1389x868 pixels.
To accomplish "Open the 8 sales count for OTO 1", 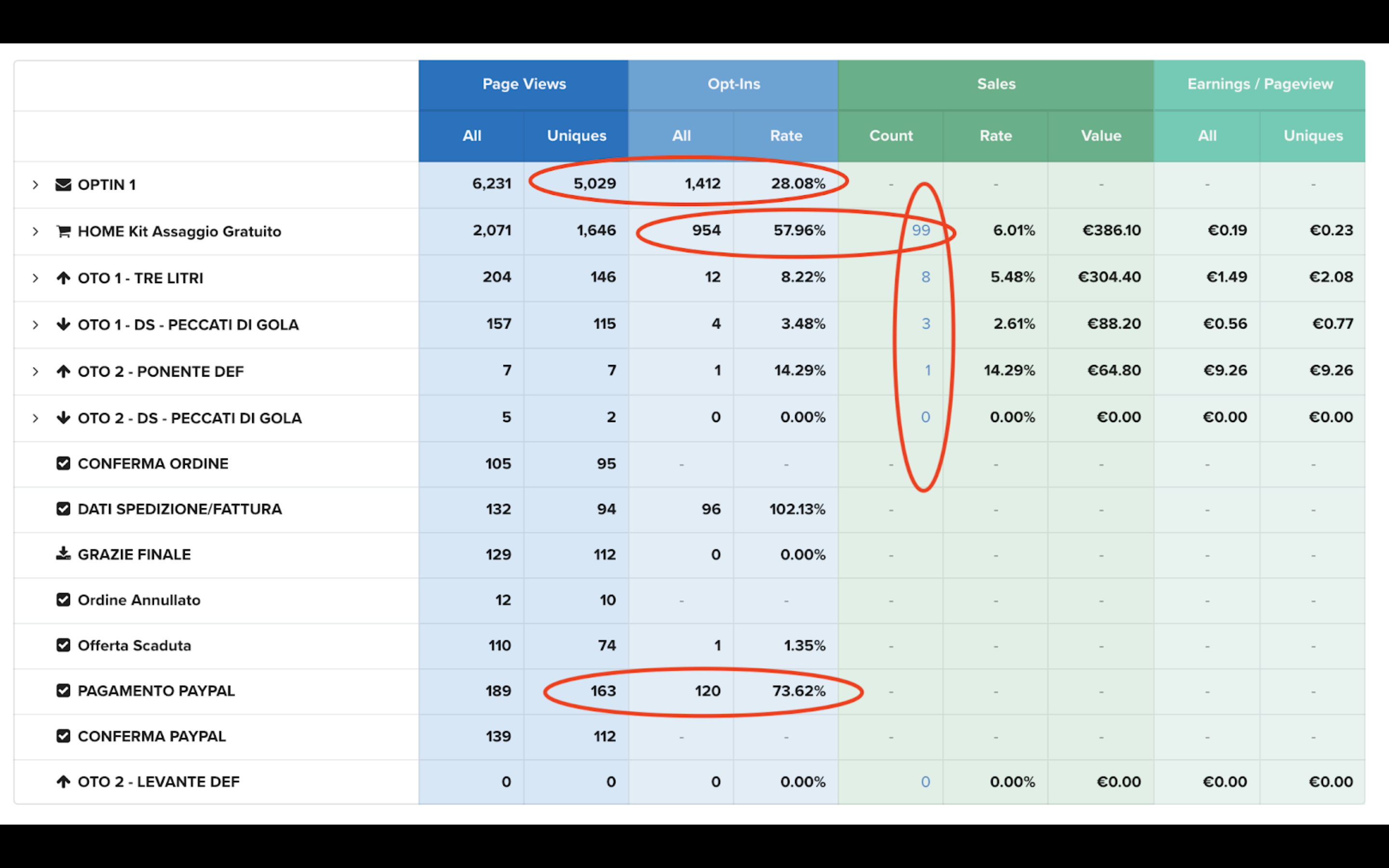I will (x=925, y=277).
